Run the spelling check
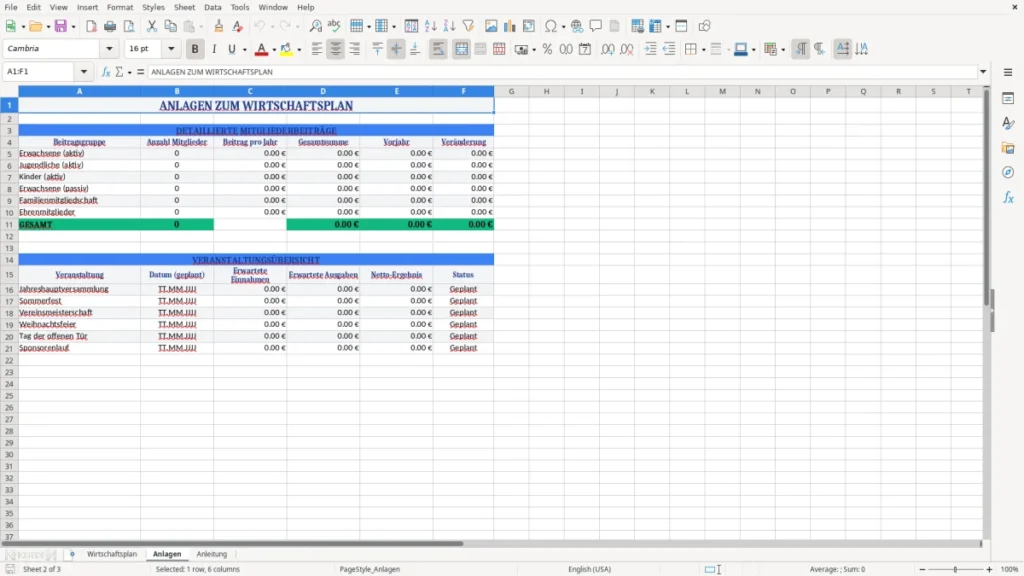 tap(334, 26)
